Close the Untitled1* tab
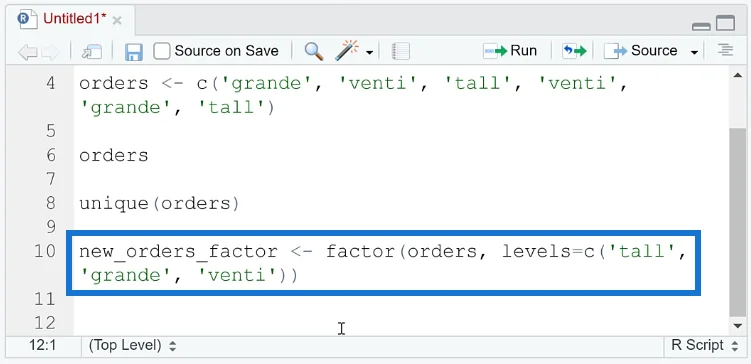Viewport: 751px width, 364px height. coord(117,21)
